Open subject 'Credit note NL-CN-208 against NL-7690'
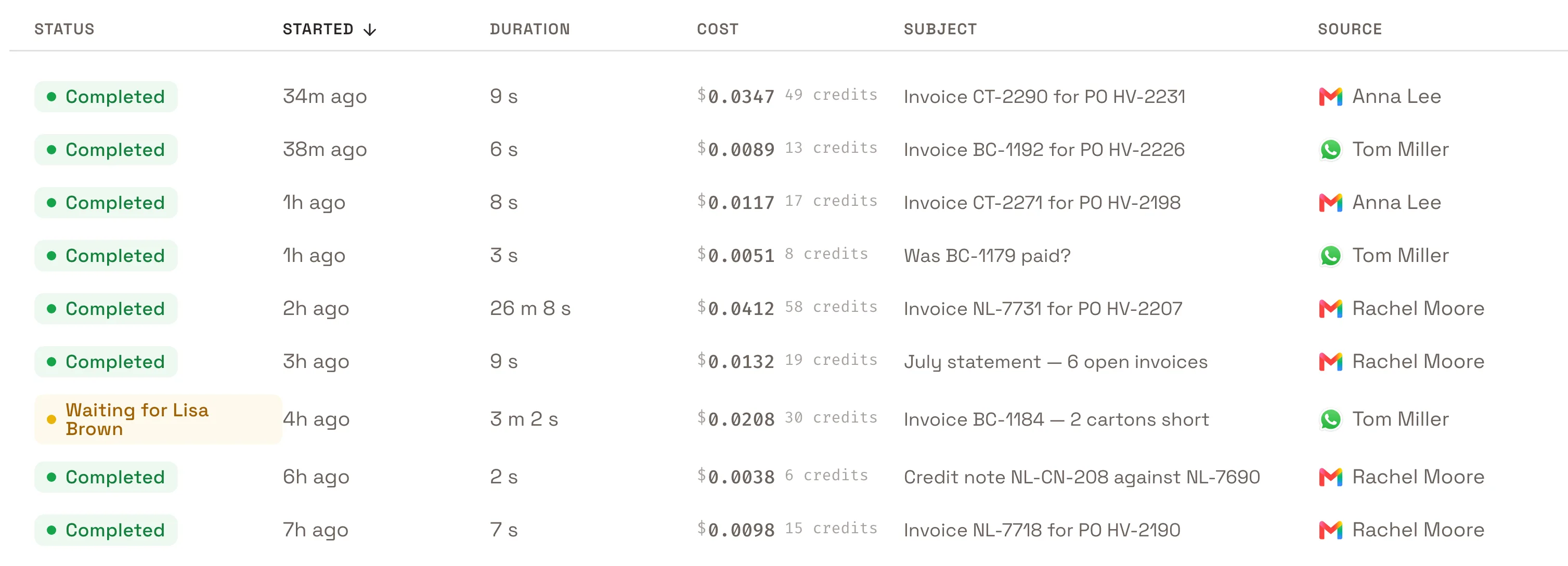The image size is (1568, 566). pyautogui.click(x=1082, y=477)
